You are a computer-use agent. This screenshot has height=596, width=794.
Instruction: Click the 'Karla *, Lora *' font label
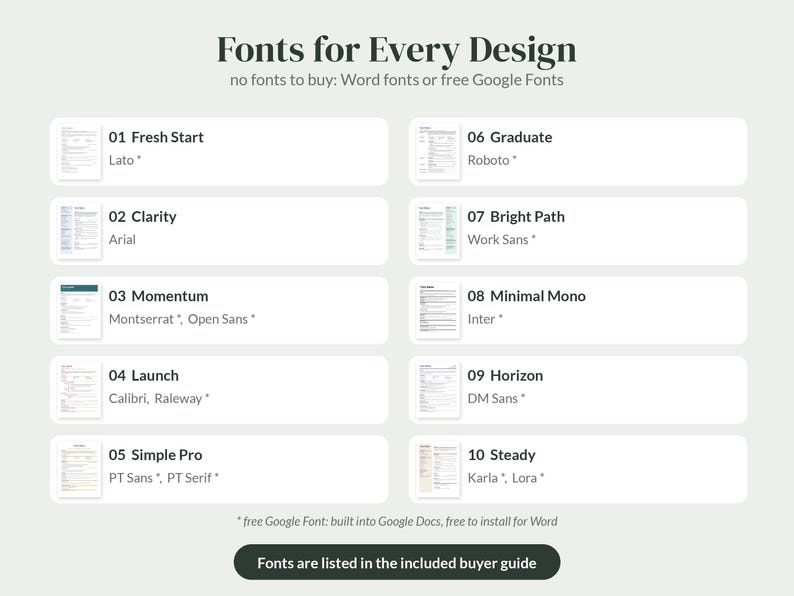(506, 478)
